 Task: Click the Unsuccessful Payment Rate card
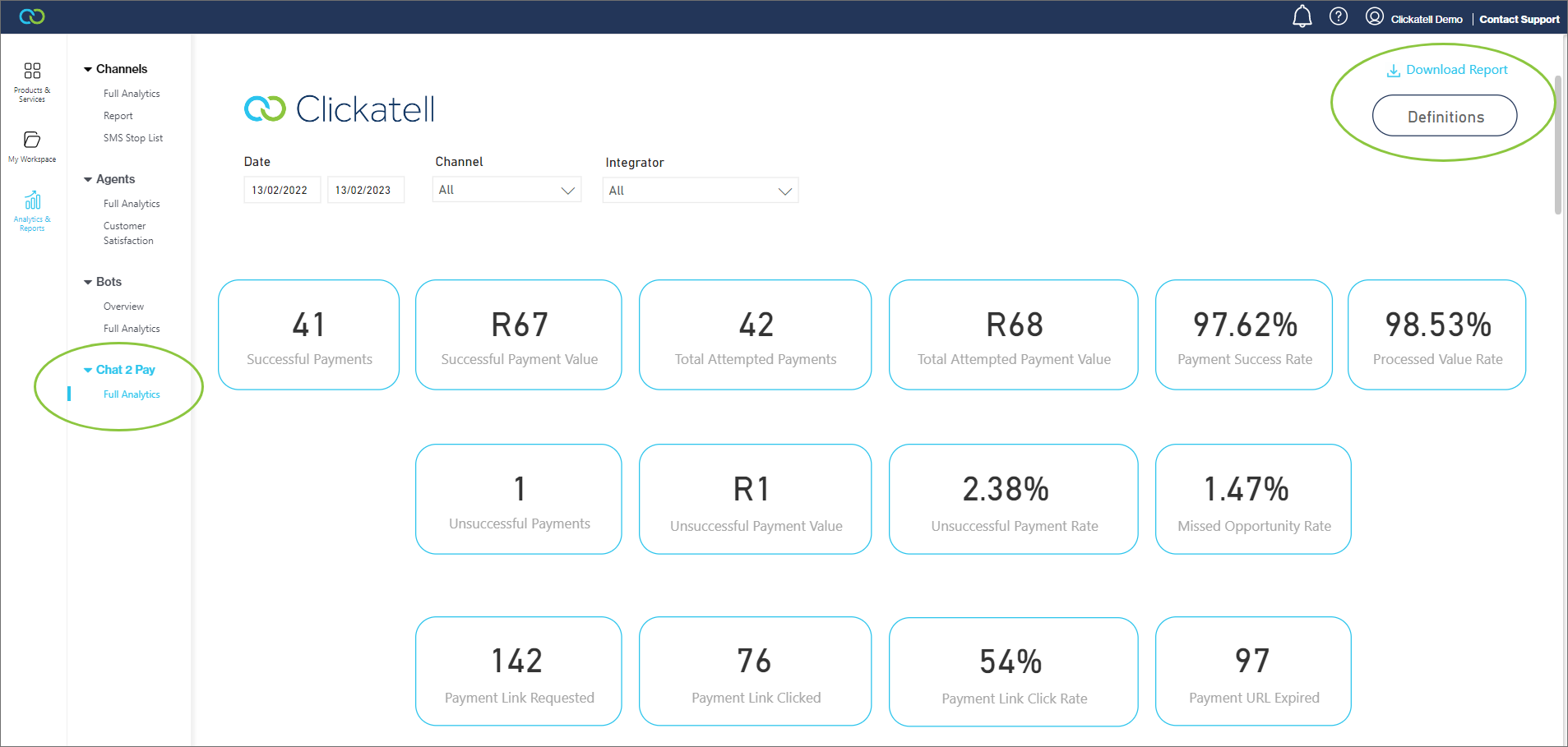click(1014, 499)
